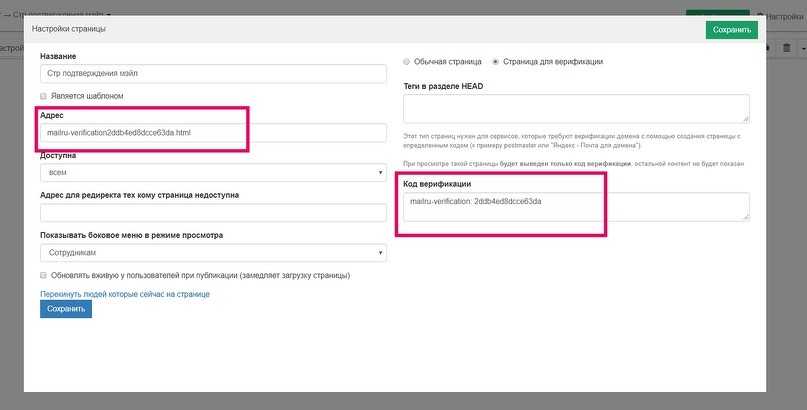The height and width of the screenshot is (410, 807).
Task: Follow the Перекинуть людей которые сейчас на странице link
Action: point(125,294)
